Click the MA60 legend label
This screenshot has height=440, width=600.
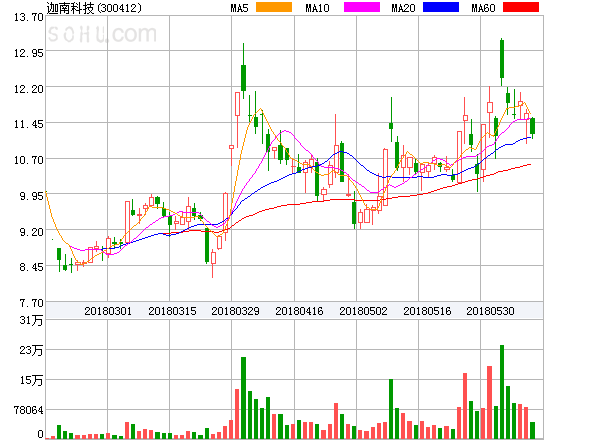coord(483,8)
